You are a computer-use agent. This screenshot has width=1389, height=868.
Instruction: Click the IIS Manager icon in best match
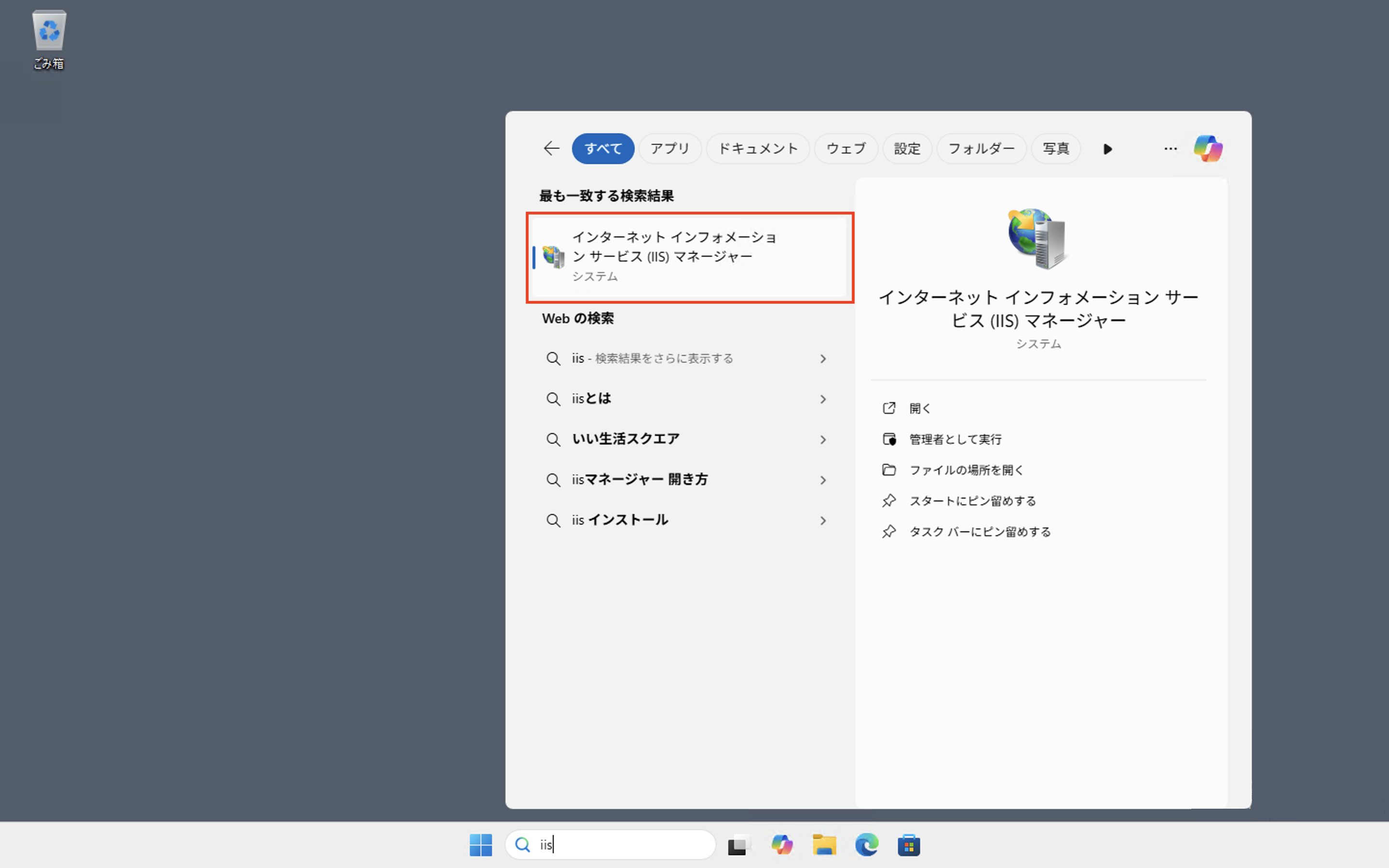(x=553, y=257)
